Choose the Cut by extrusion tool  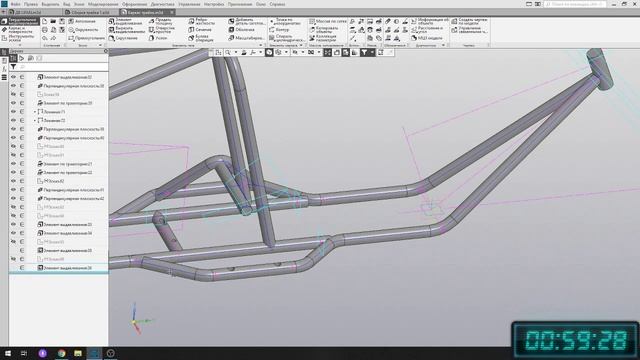tap(127, 29)
